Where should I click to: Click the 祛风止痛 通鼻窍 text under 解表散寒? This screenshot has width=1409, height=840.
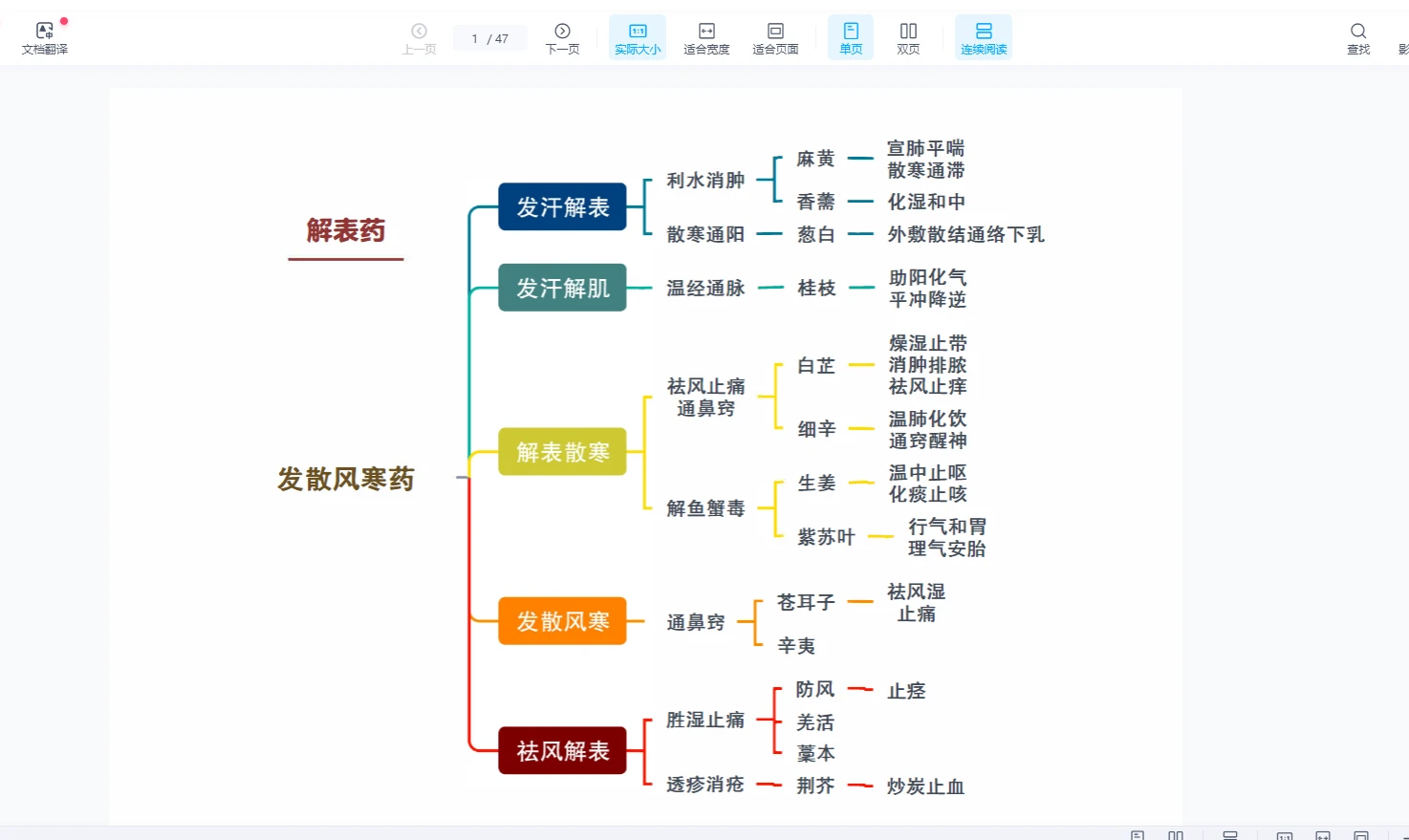pos(705,397)
